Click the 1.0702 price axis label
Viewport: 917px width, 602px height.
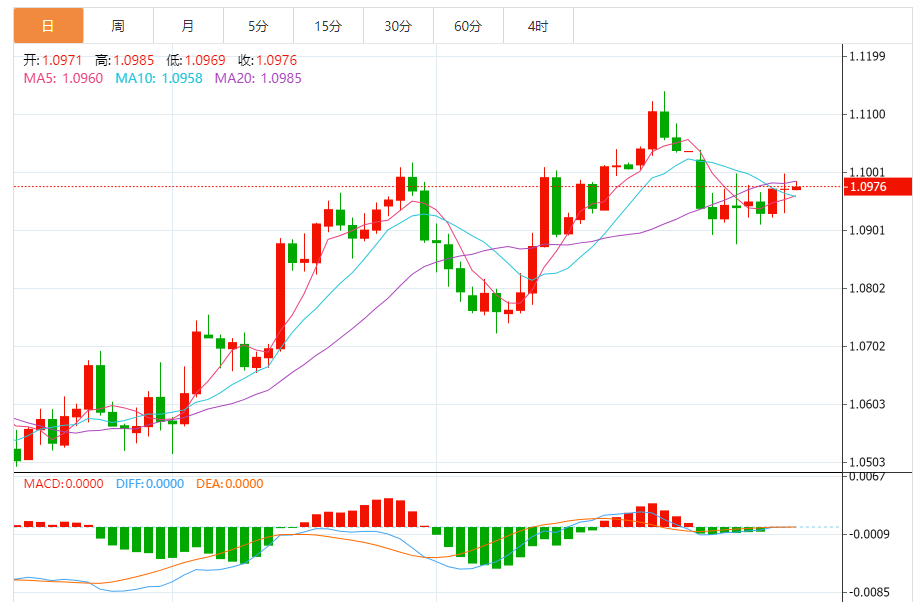(x=867, y=346)
